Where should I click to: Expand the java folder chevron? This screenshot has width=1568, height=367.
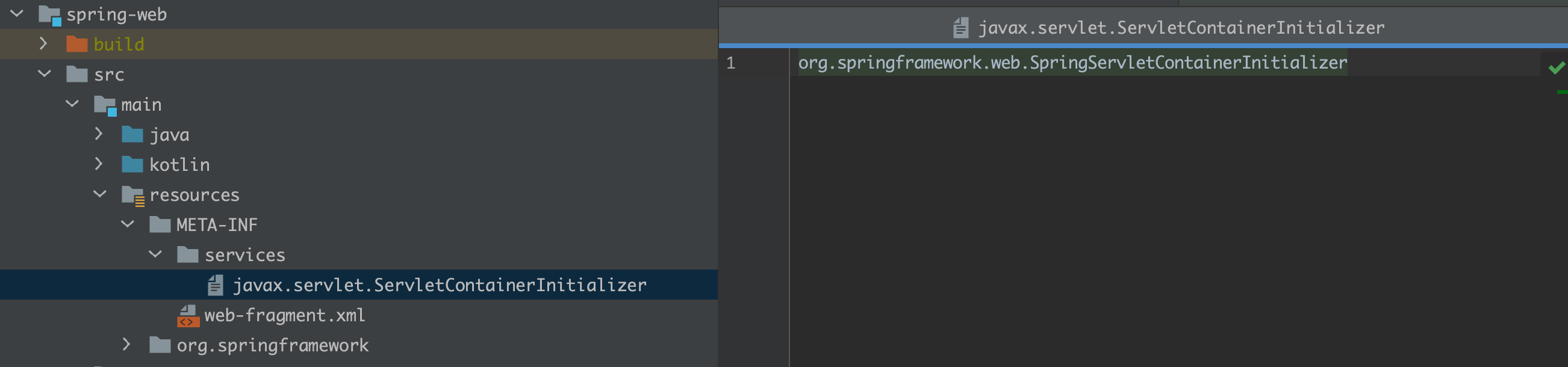[99, 134]
